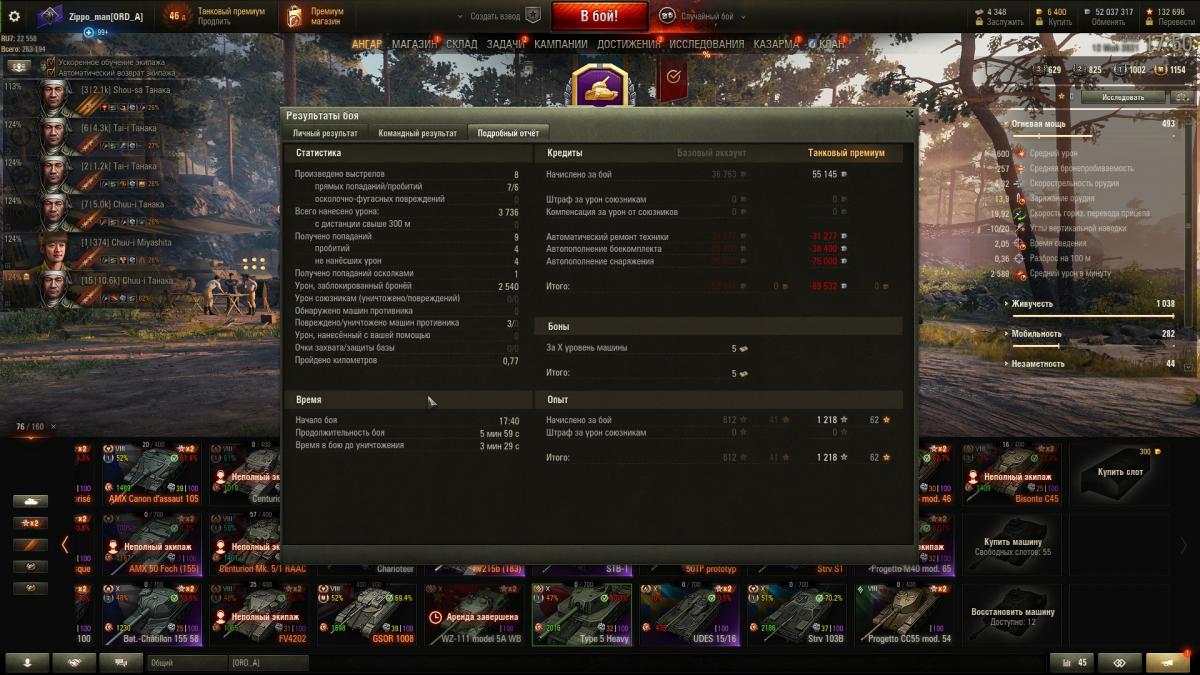Open the КАМПАНИИ campaigns menu
1200x675 pixels.
[x=561, y=44]
